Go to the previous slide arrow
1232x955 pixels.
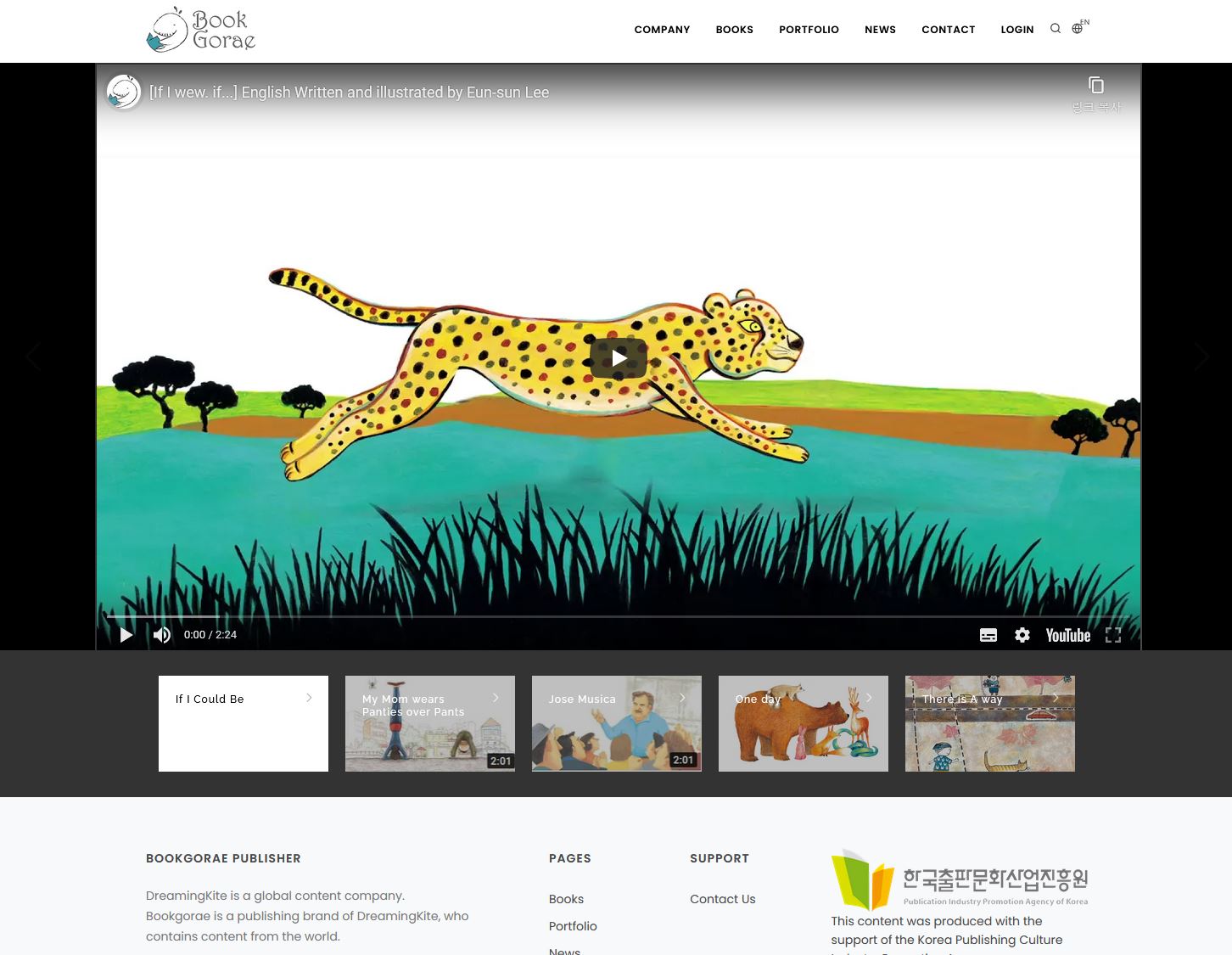pos(34,357)
